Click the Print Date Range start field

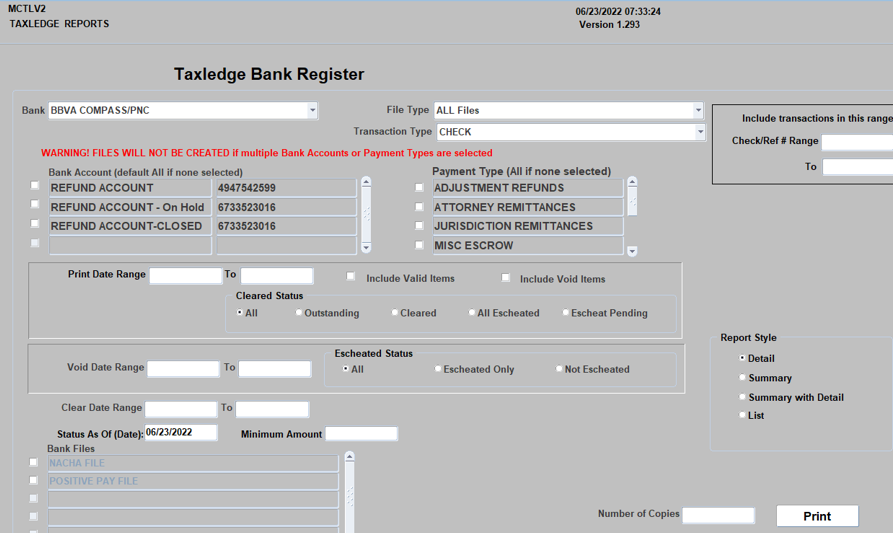pyautogui.click(x=185, y=276)
